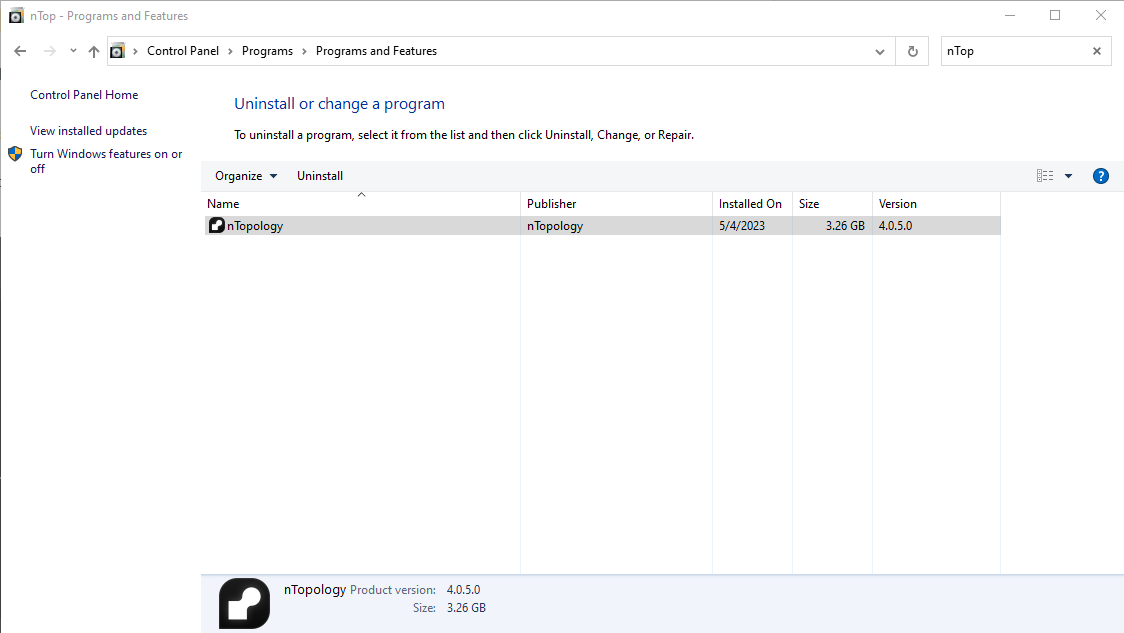Refresh the Programs and Features list
Viewport: 1124px width, 633px height.
pyautogui.click(x=913, y=52)
